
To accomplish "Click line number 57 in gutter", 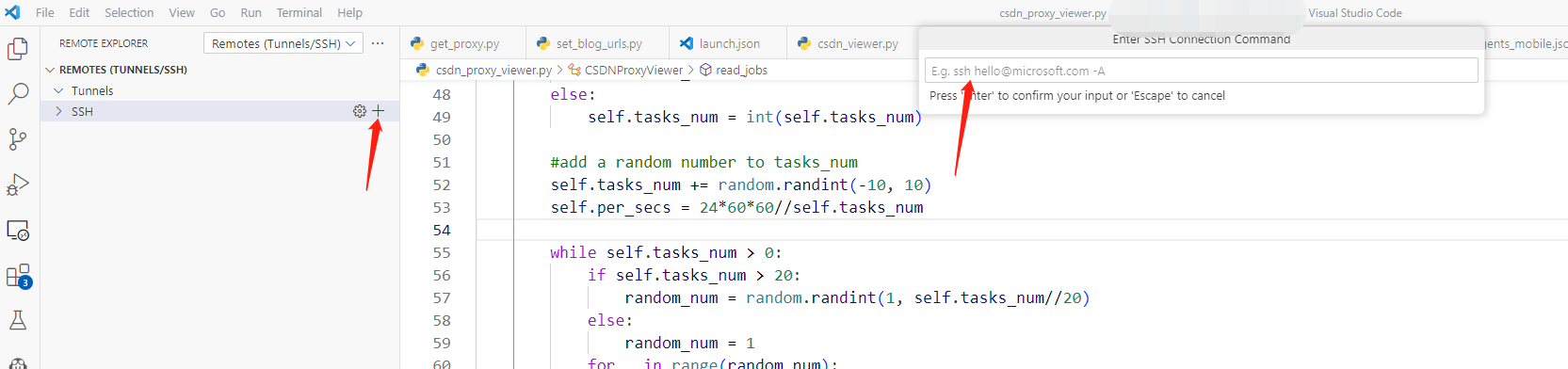I will (442, 297).
